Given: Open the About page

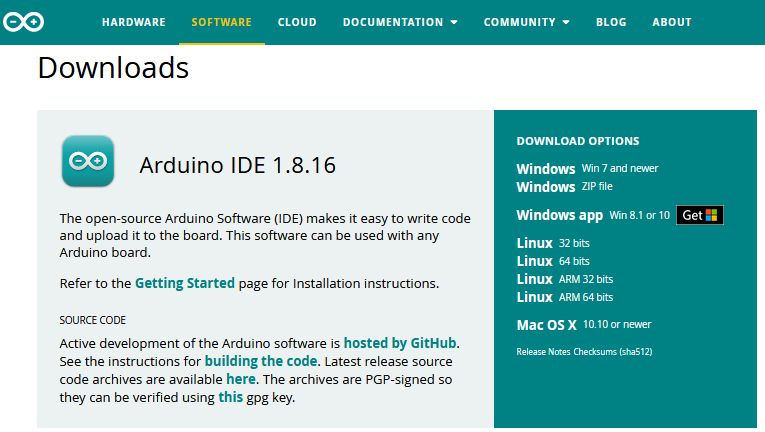Looking at the screenshot, I should point(672,22).
